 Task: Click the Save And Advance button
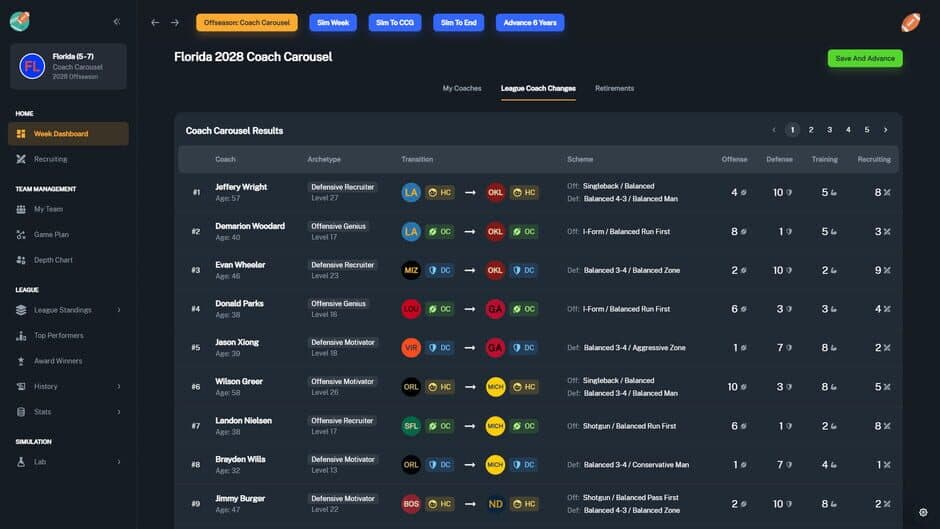coord(864,58)
